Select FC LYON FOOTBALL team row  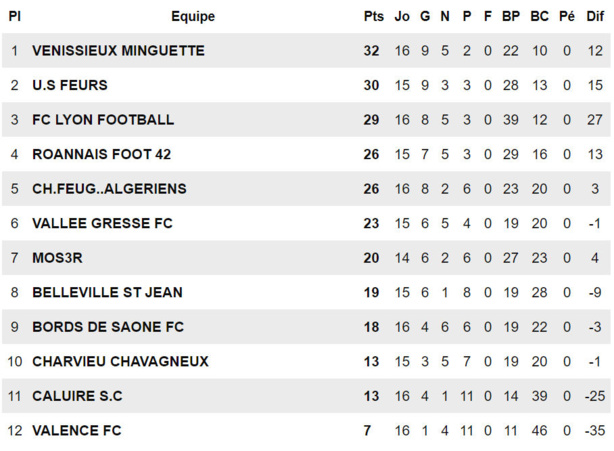[103, 120]
